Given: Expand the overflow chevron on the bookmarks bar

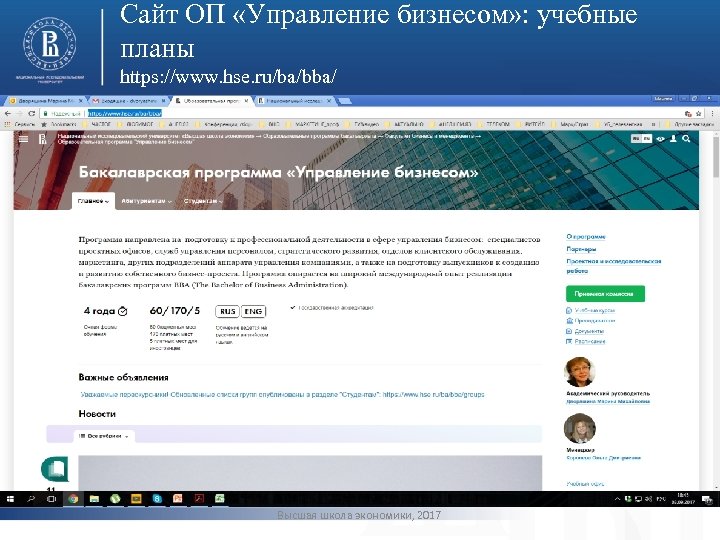Looking at the screenshot, I should 653,124.
